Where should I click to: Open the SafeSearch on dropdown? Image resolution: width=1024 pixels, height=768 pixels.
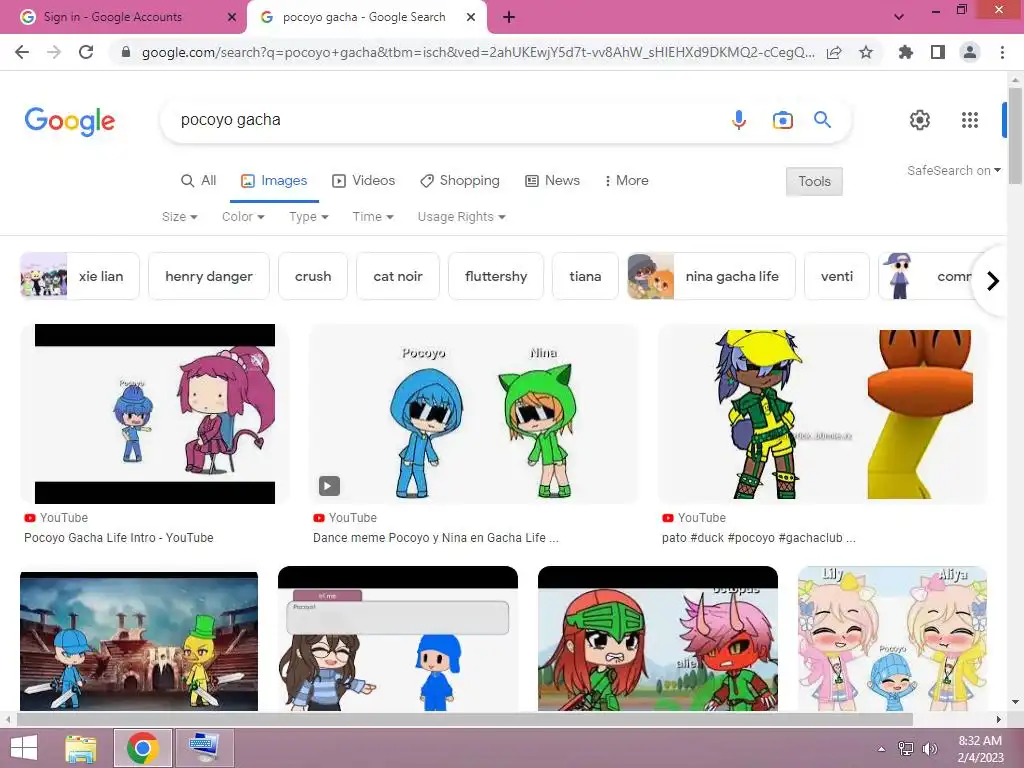tap(953, 170)
